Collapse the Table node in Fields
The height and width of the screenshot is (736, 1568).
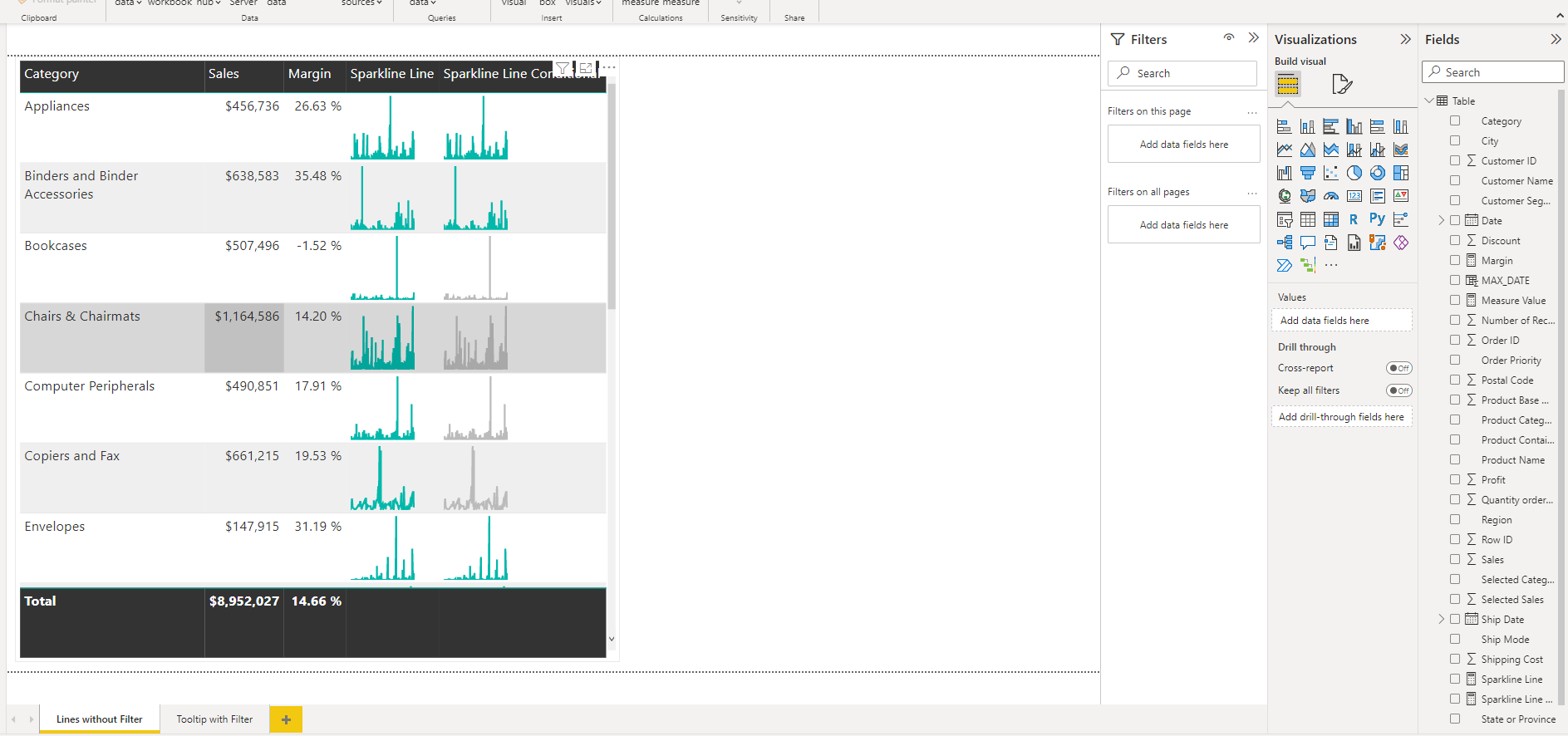(x=1429, y=101)
